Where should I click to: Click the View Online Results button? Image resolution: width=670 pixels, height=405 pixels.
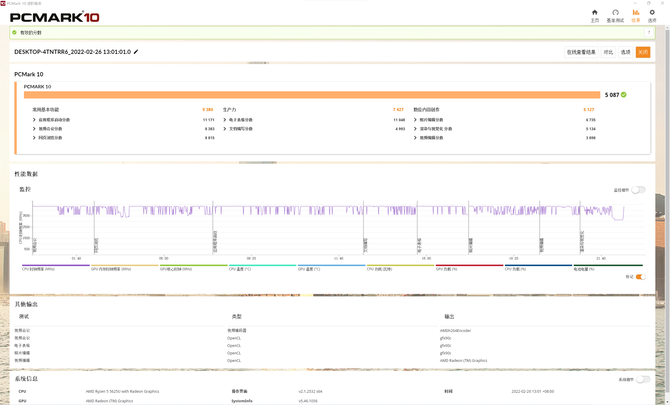581,52
